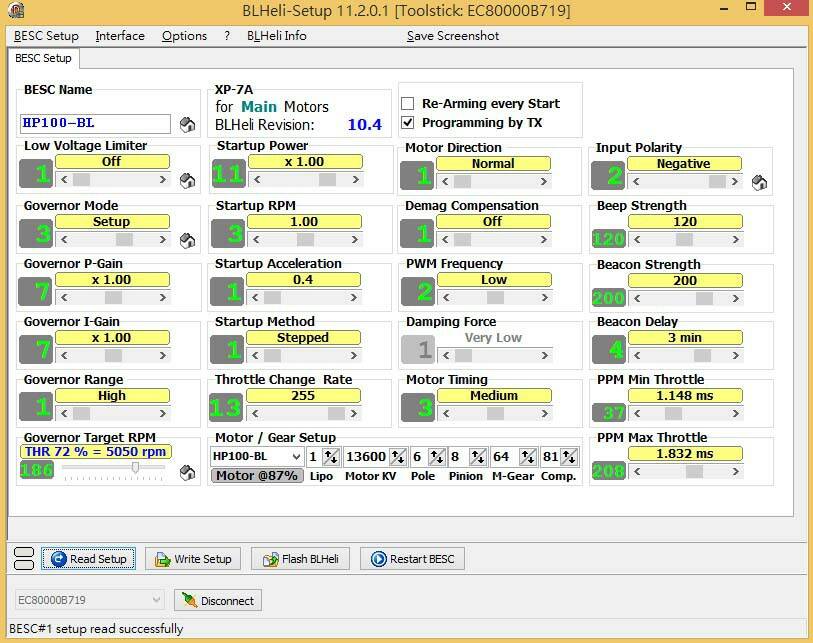Viewport: 813px width, 643px height.
Task: Click Demag Compensation right arrow
Action: point(543,240)
